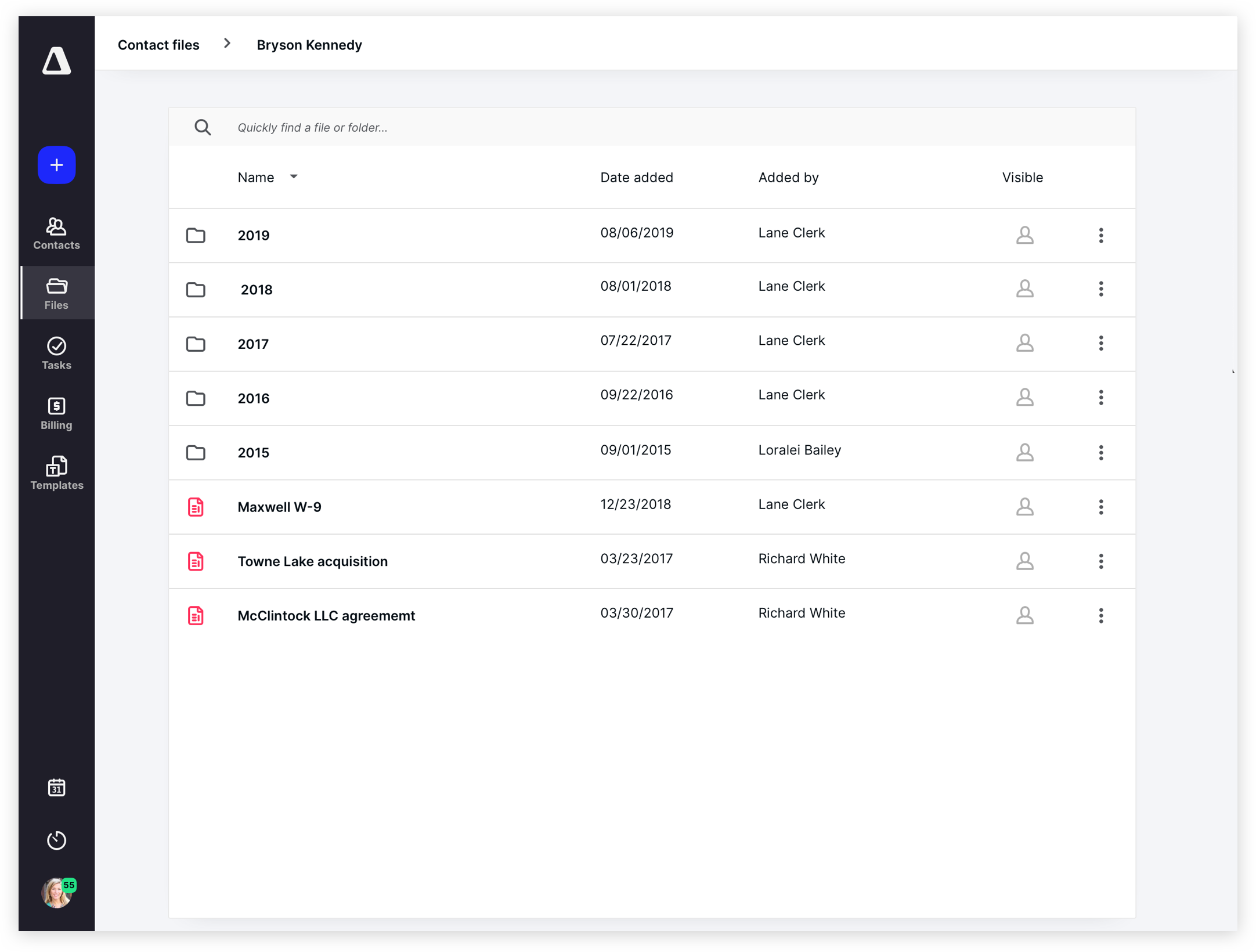Image resolution: width=1256 pixels, height=952 pixels.
Task: Toggle visibility for the 2017 folder
Action: [1024, 343]
